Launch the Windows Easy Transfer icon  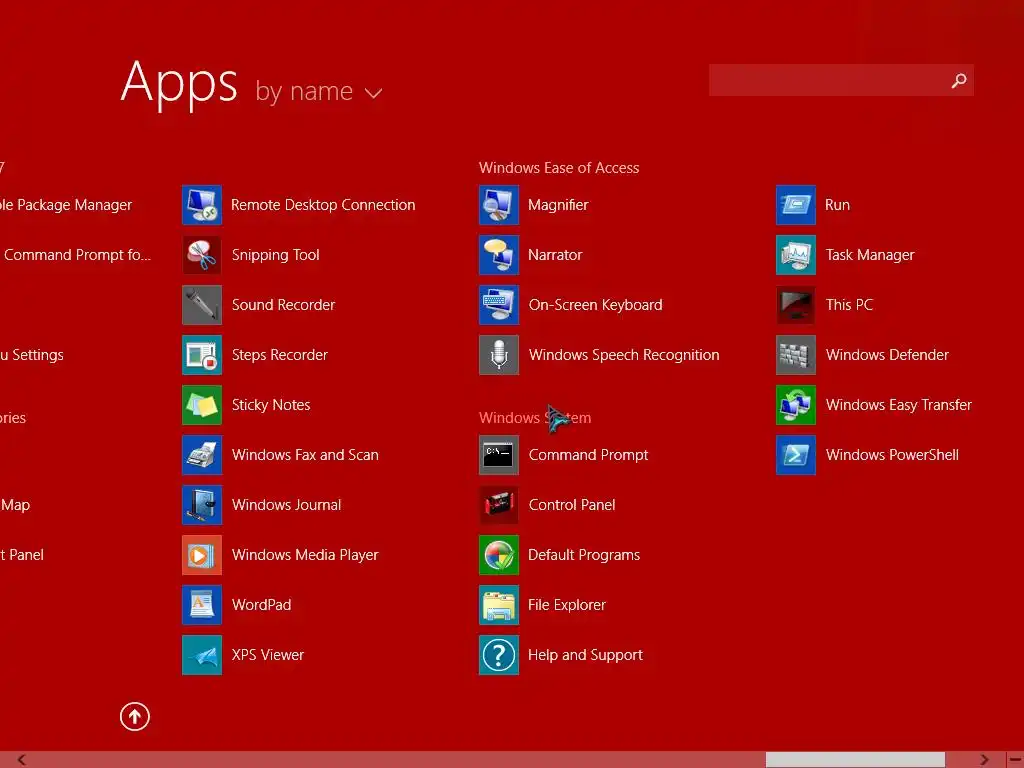click(x=796, y=405)
